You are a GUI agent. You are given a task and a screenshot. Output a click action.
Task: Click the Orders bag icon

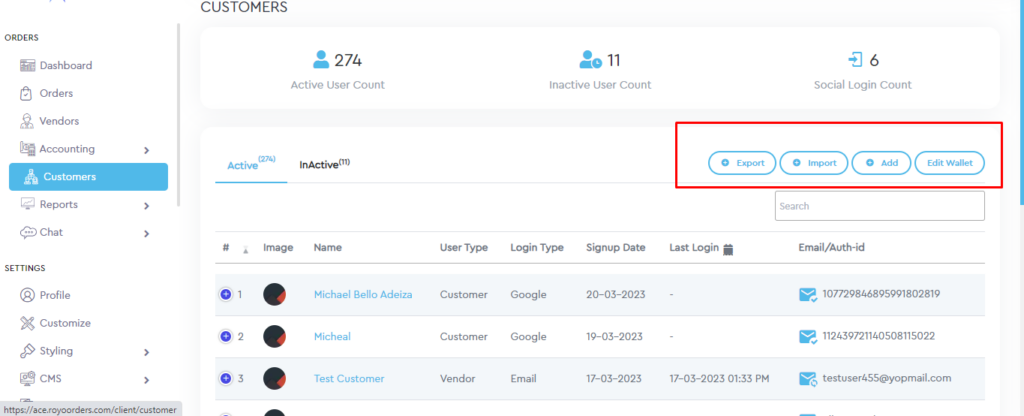click(27, 94)
